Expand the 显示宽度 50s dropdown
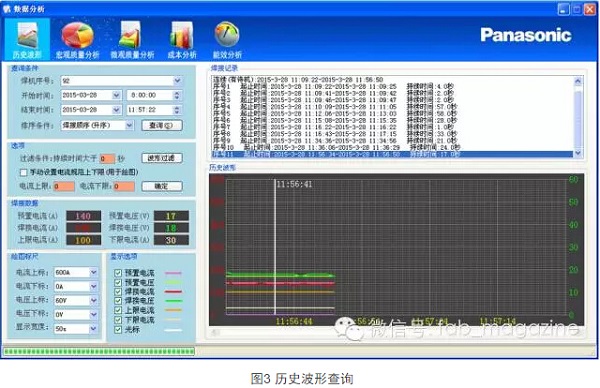600x388 pixels. click(x=93, y=329)
